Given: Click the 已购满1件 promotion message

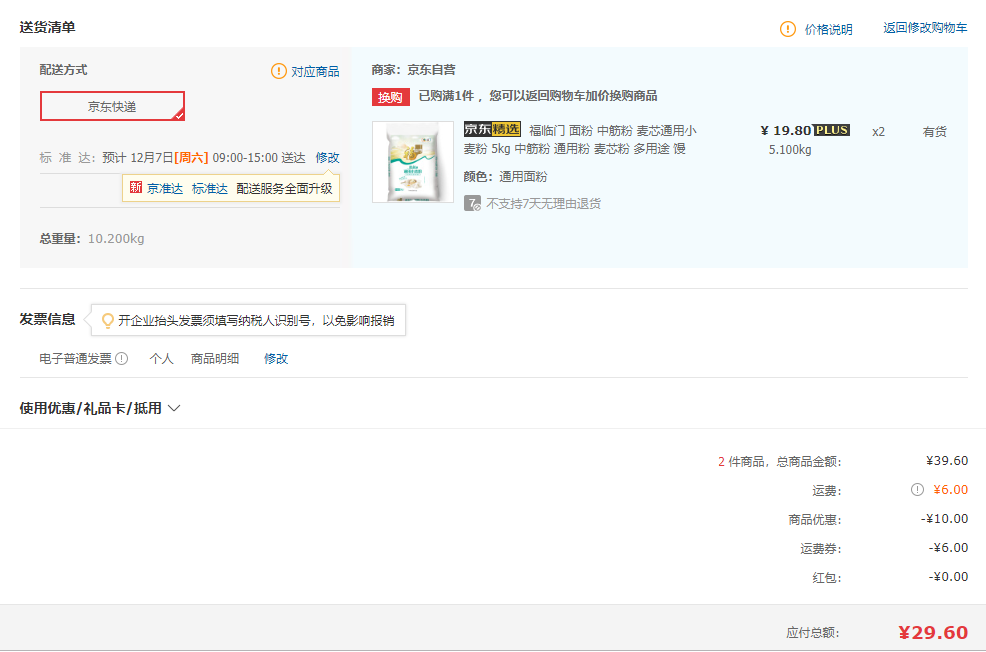Looking at the screenshot, I should point(538,96).
